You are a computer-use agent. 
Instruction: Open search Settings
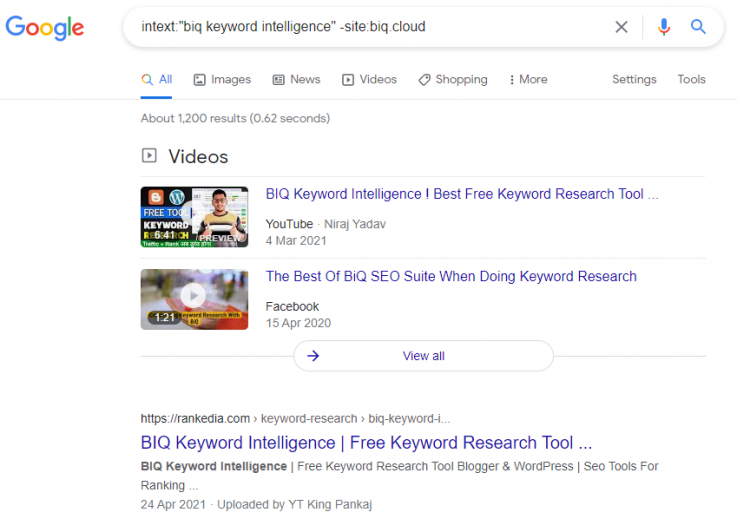(634, 79)
